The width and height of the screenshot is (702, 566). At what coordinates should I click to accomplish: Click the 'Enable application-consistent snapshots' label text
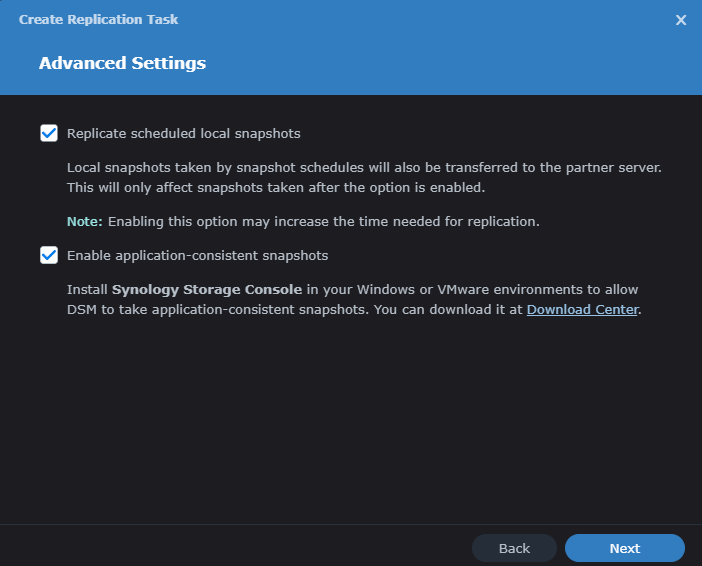(197, 255)
